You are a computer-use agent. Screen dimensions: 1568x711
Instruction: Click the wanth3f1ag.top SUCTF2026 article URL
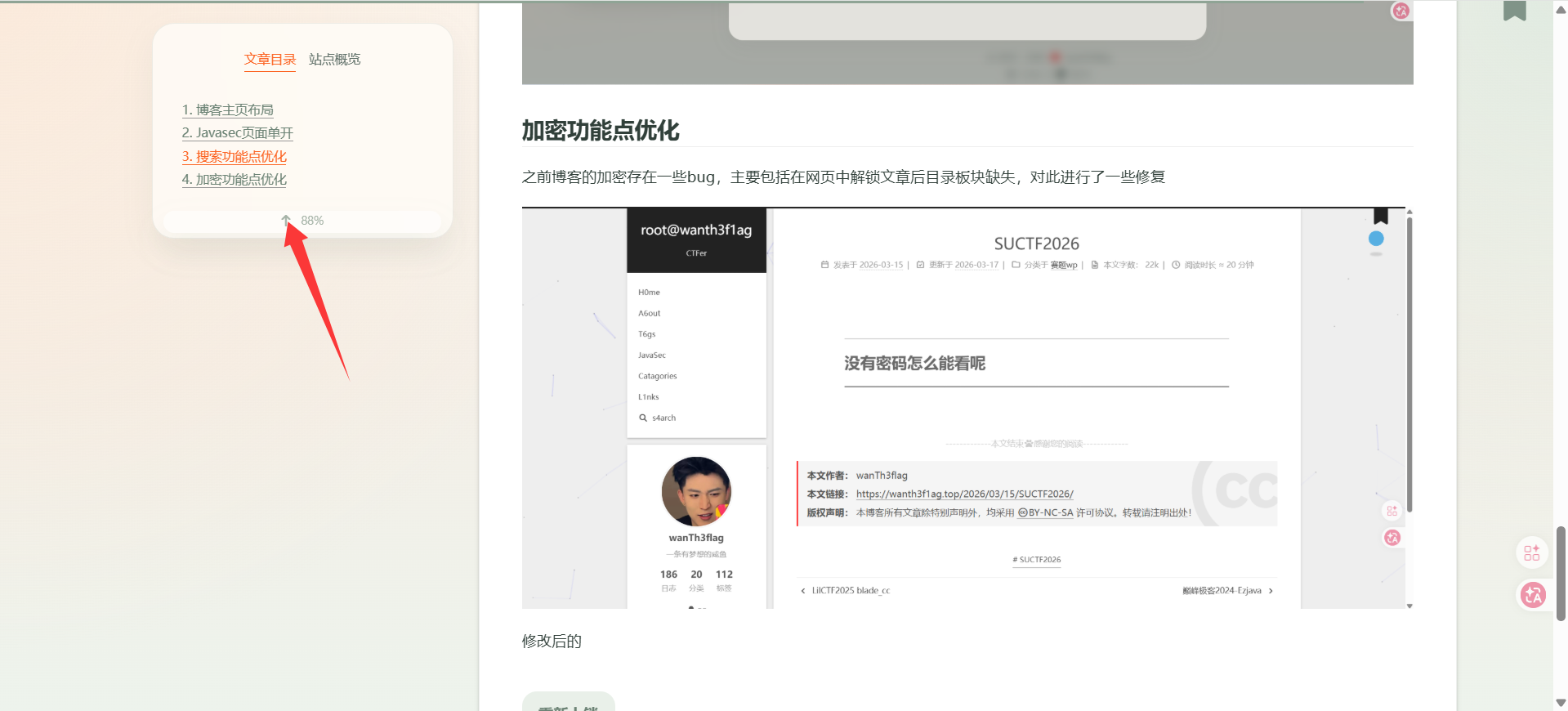964,494
